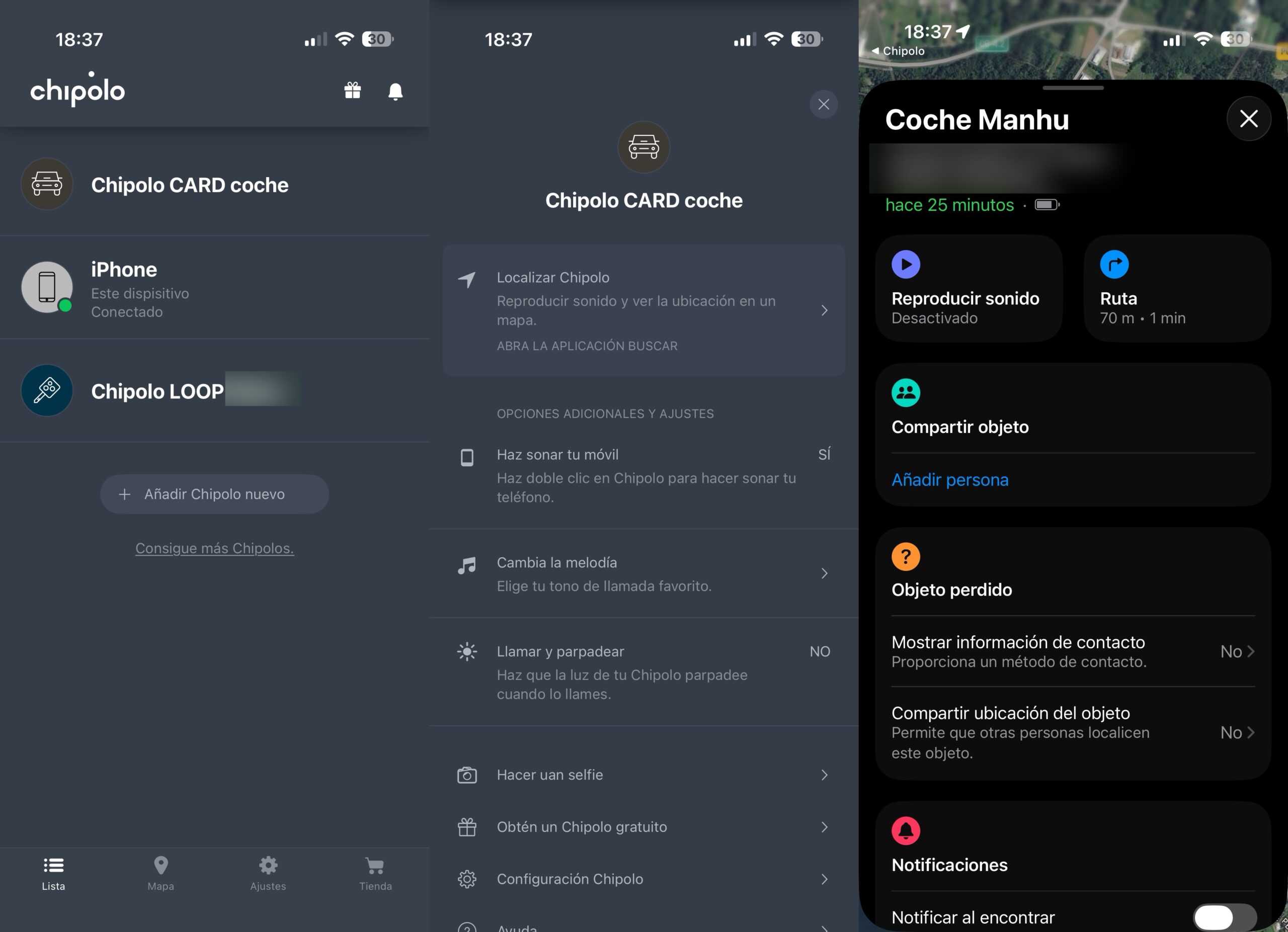
Task: Tap the Chipolo logo in header
Action: pos(78,89)
